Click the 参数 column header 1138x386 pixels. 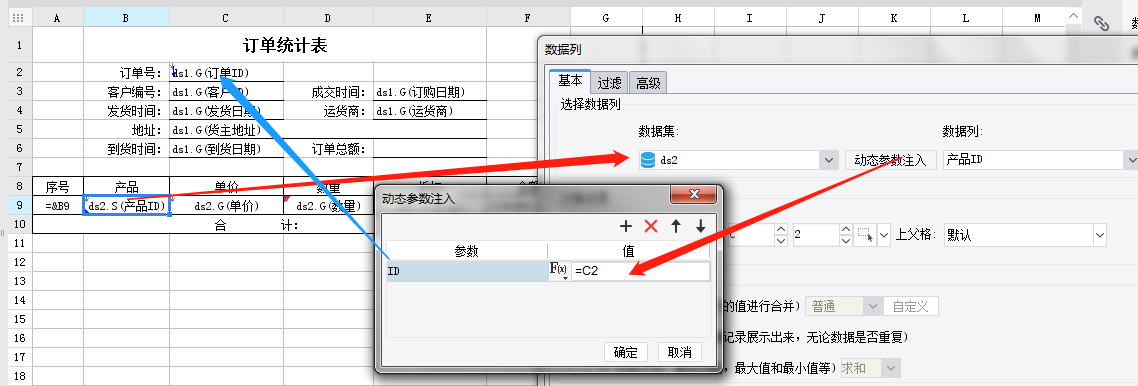point(467,252)
